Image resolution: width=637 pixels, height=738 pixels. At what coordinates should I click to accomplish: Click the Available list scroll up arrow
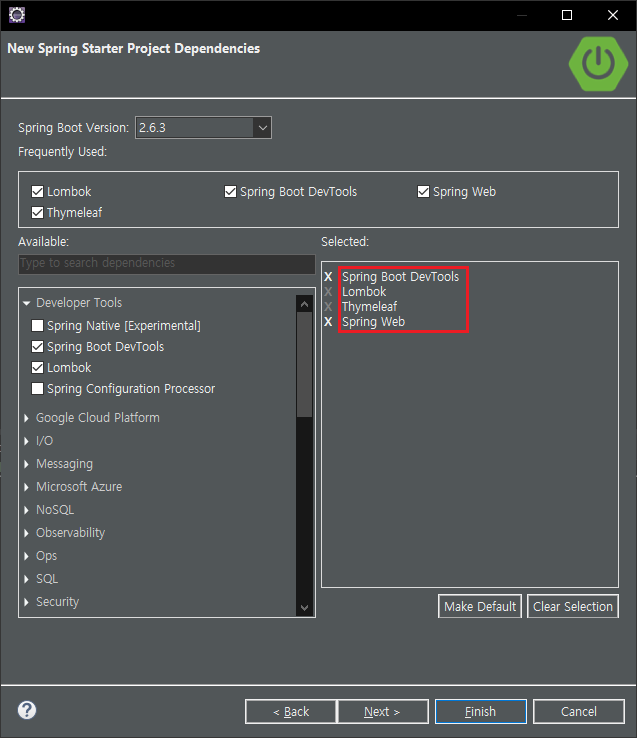pyautogui.click(x=304, y=304)
